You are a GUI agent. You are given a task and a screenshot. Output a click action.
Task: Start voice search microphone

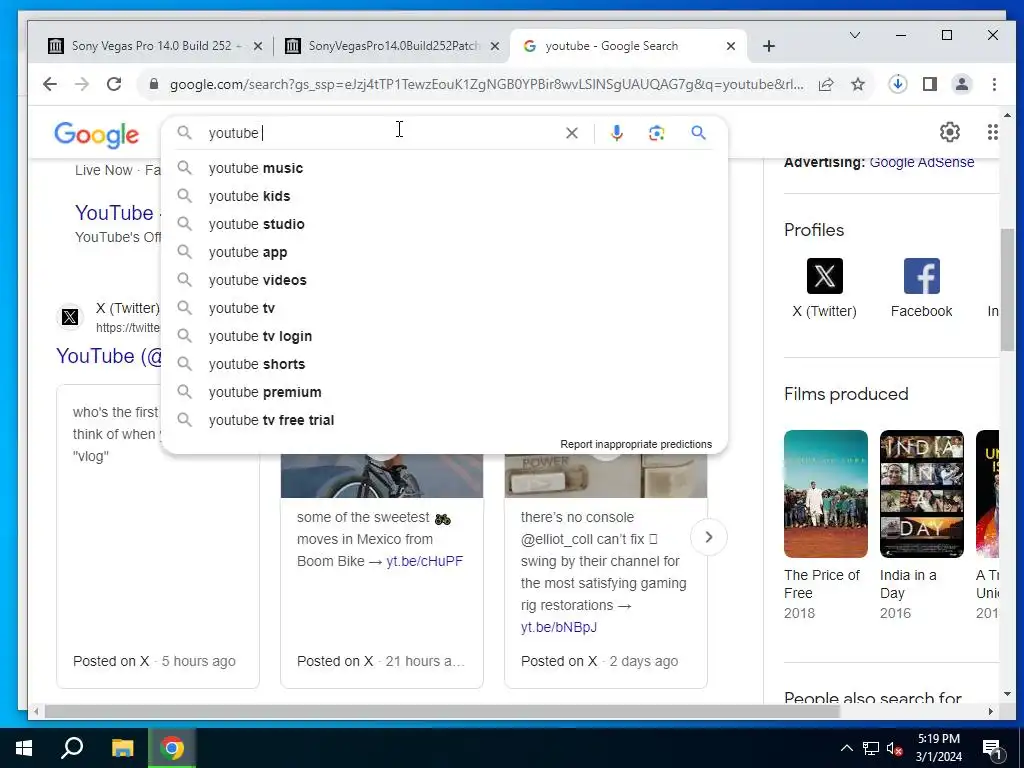click(616, 133)
